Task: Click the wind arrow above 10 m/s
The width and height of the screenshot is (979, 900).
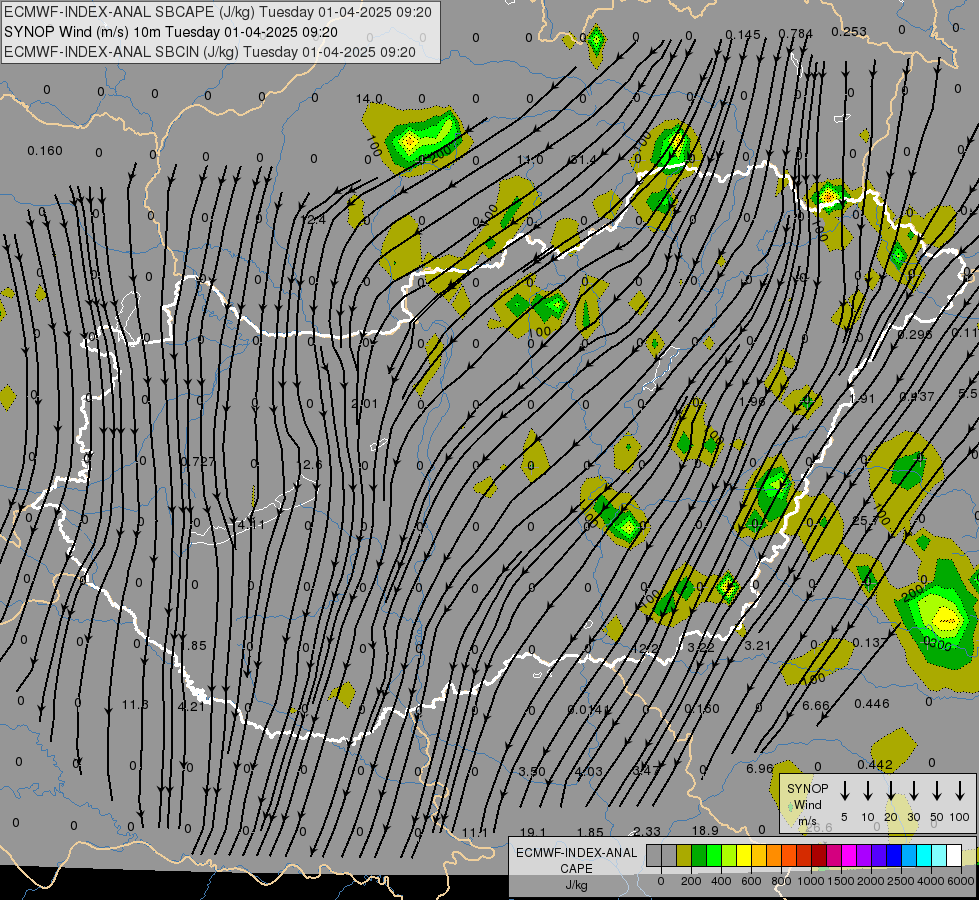Action: pyautogui.click(x=867, y=790)
